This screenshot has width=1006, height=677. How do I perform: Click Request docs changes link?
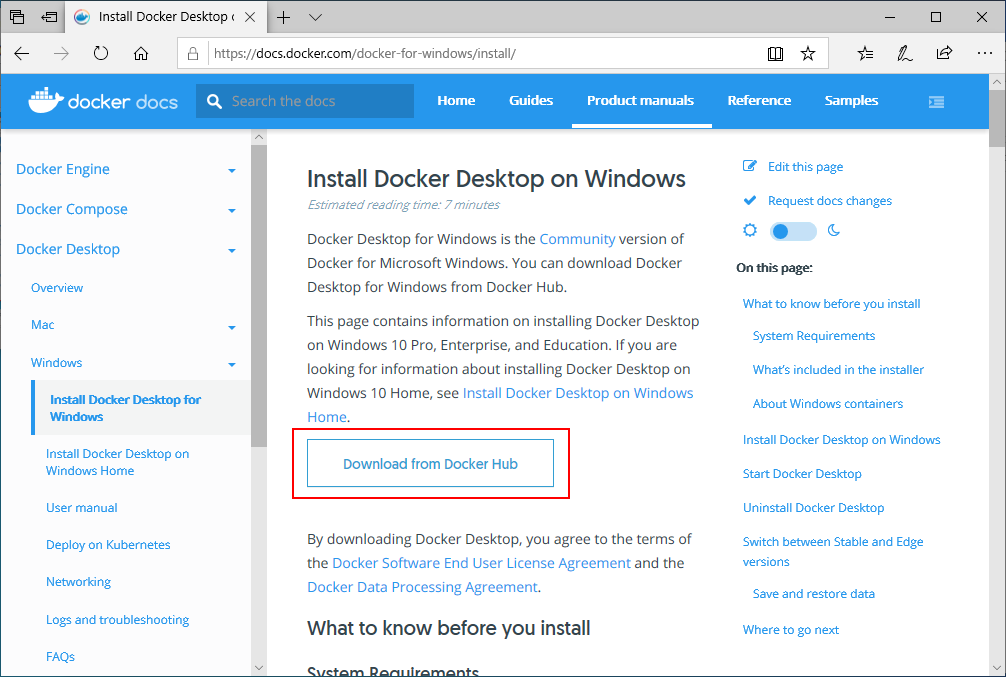coord(830,201)
